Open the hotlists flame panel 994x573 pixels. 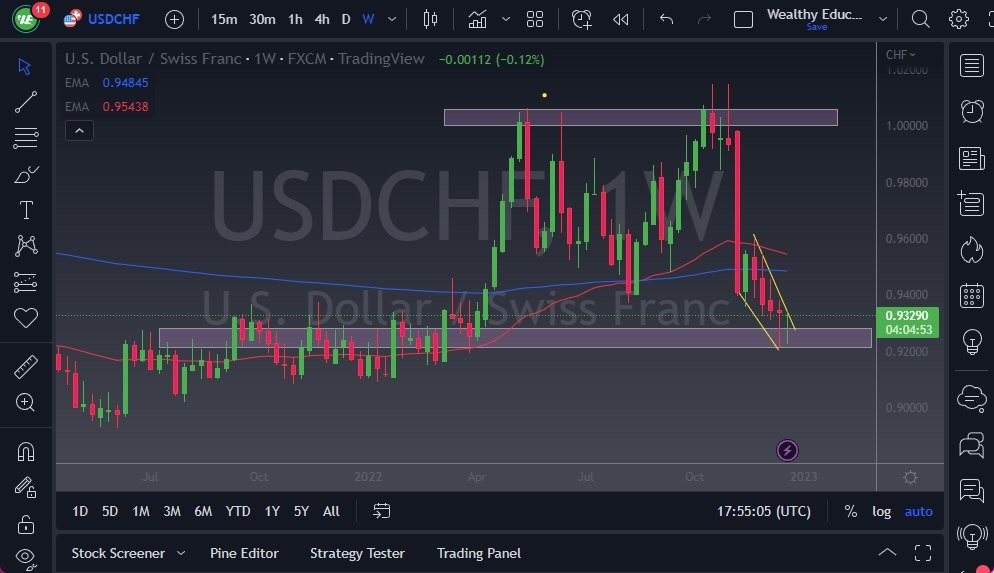click(971, 250)
